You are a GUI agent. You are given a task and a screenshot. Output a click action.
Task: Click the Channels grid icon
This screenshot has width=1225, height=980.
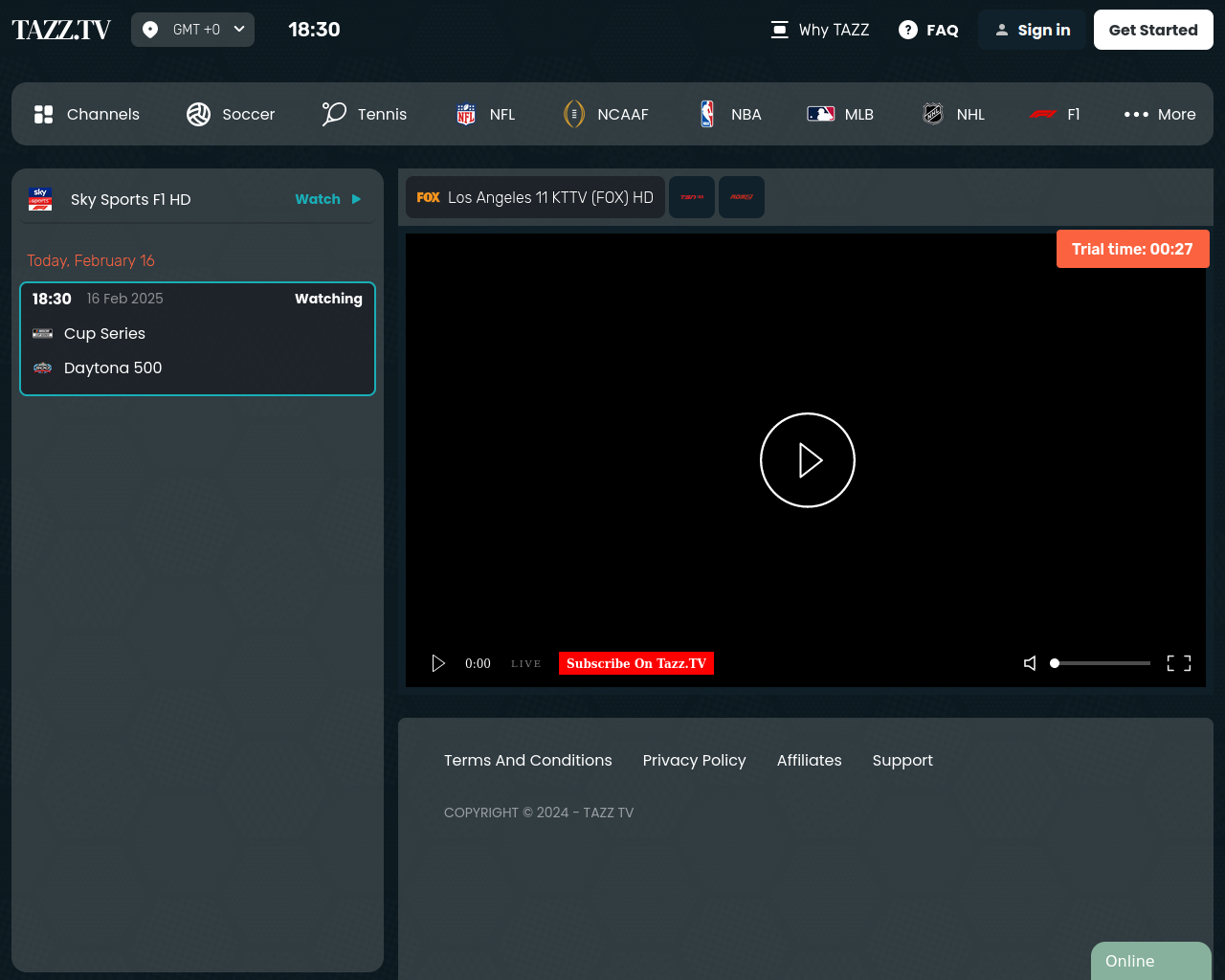tap(43, 114)
